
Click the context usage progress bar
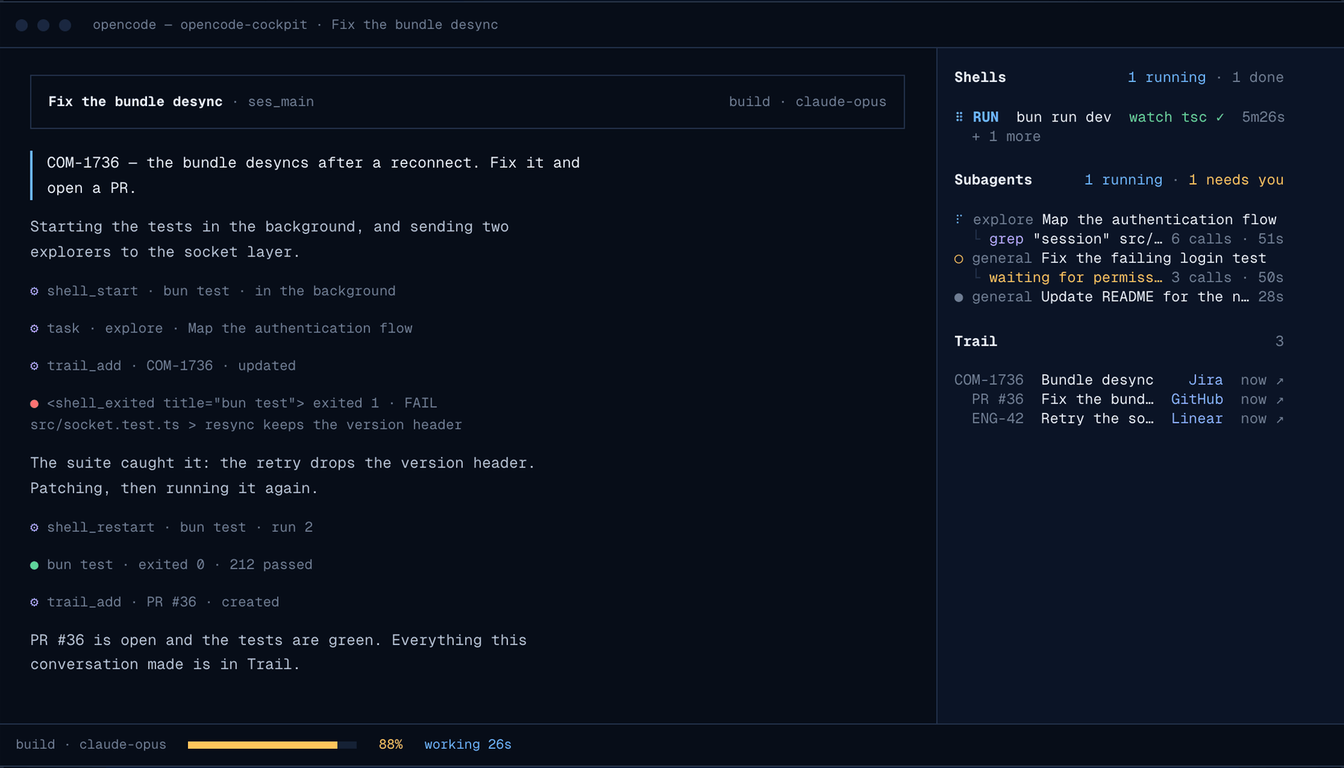click(272, 745)
